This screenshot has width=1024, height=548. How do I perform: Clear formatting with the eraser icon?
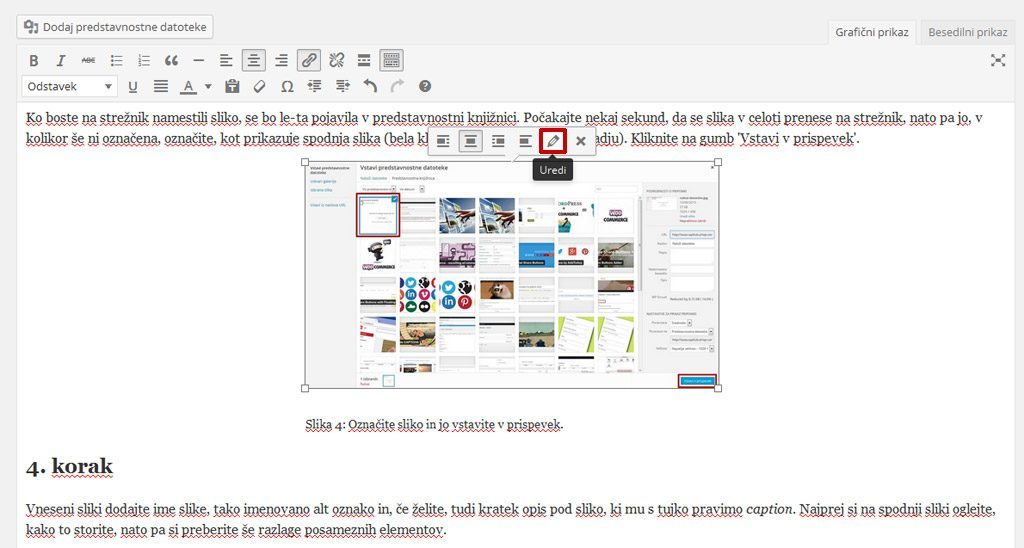coord(260,87)
